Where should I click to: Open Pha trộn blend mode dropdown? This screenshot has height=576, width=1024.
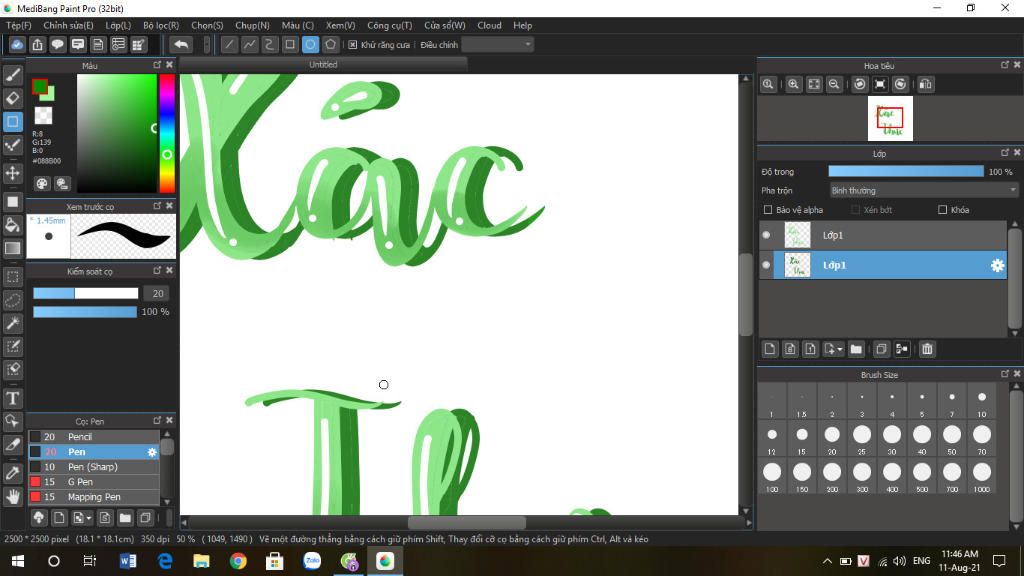[x=923, y=191]
